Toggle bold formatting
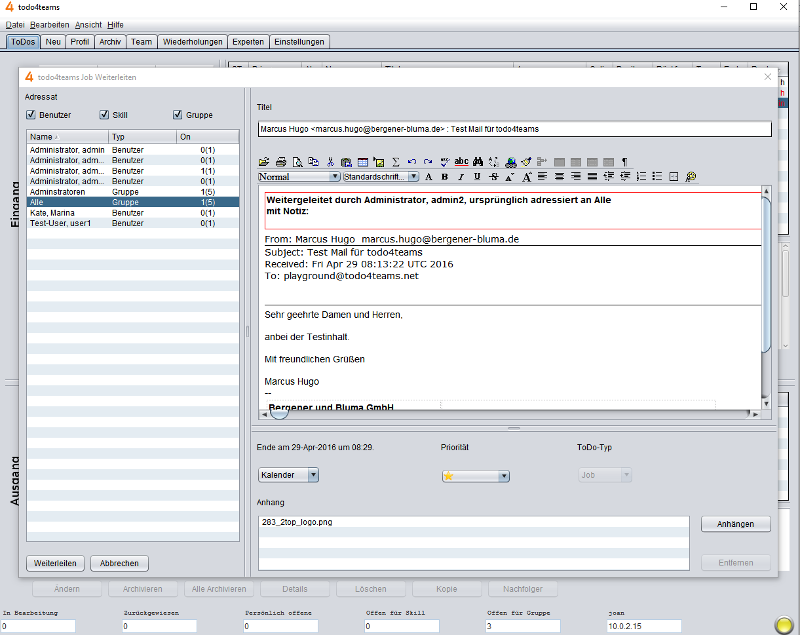800x635 pixels. click(444, 176)
